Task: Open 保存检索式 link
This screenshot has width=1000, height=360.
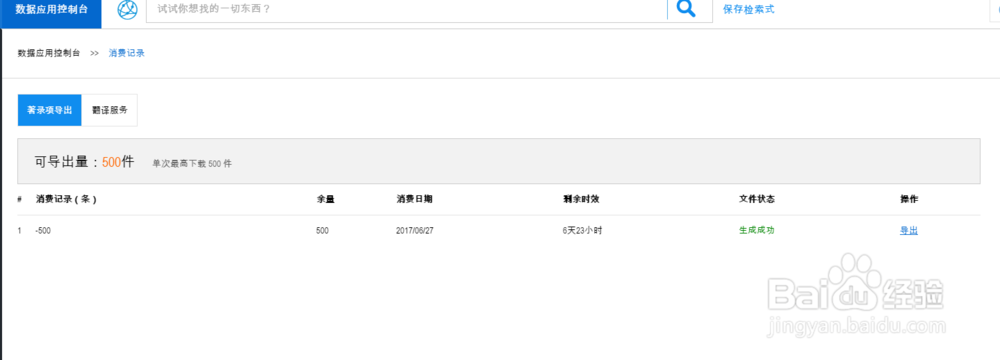Action: coord(749,10)
